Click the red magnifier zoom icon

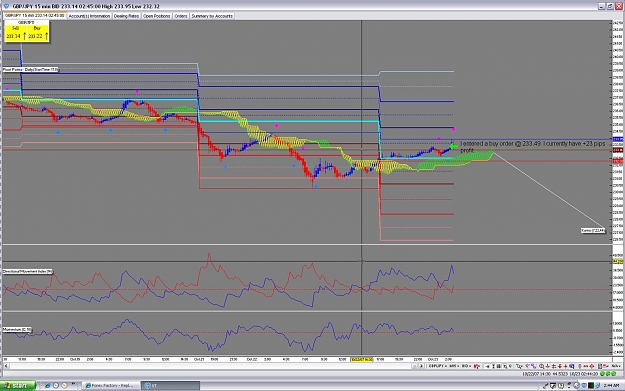(x=542, y=366)
